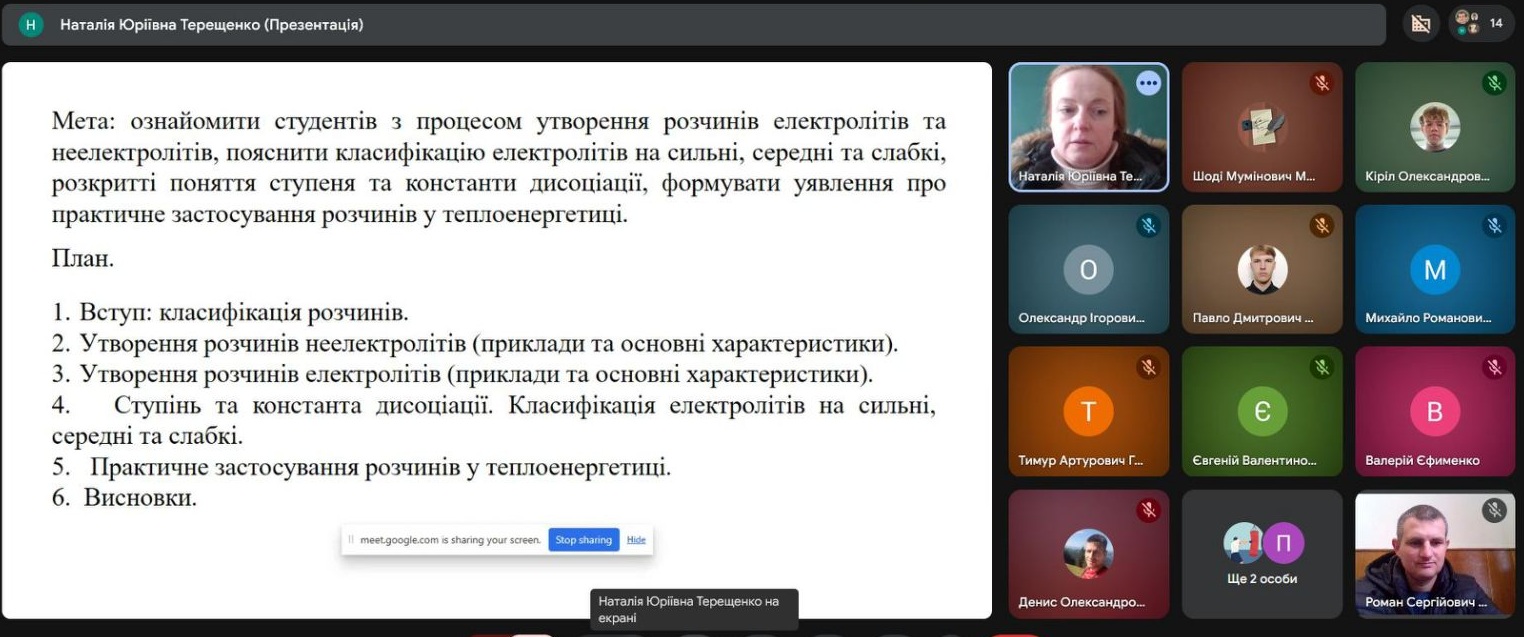Click the green Н avatar in presentation header
Screen dimensions: 1524x637
[x=31, y=24]
